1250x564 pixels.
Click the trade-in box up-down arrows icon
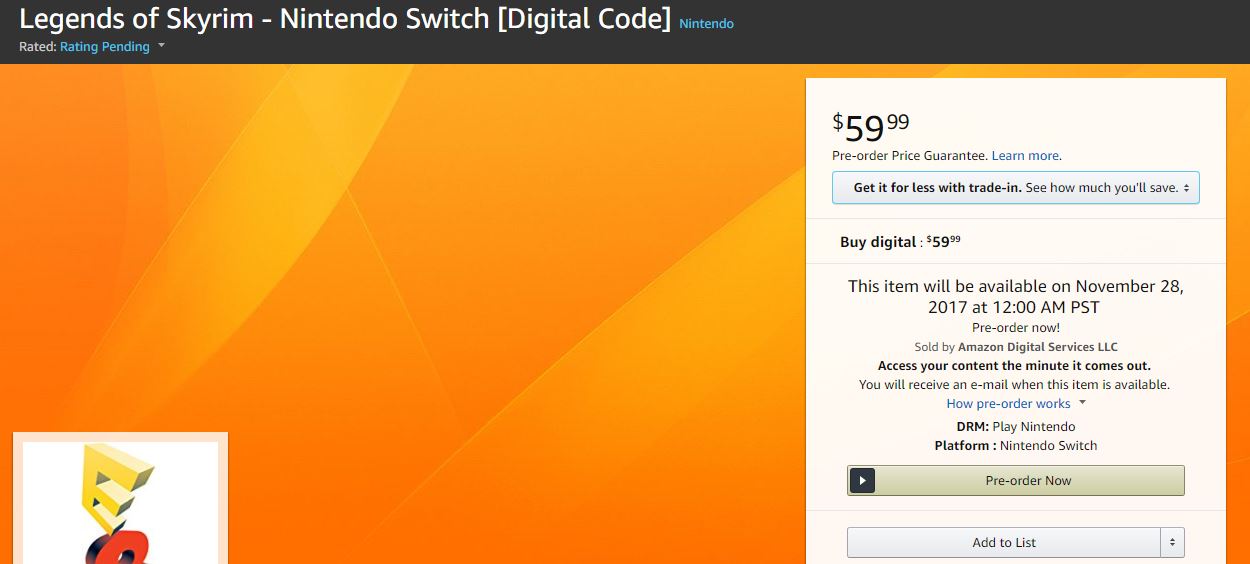tap(1186, 188)
